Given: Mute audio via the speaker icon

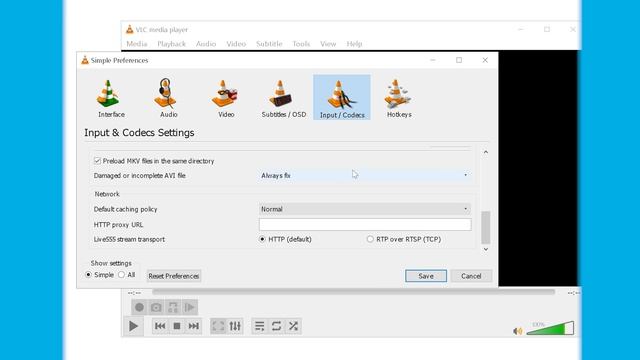Looking at the screenshot, I should 518,331.
